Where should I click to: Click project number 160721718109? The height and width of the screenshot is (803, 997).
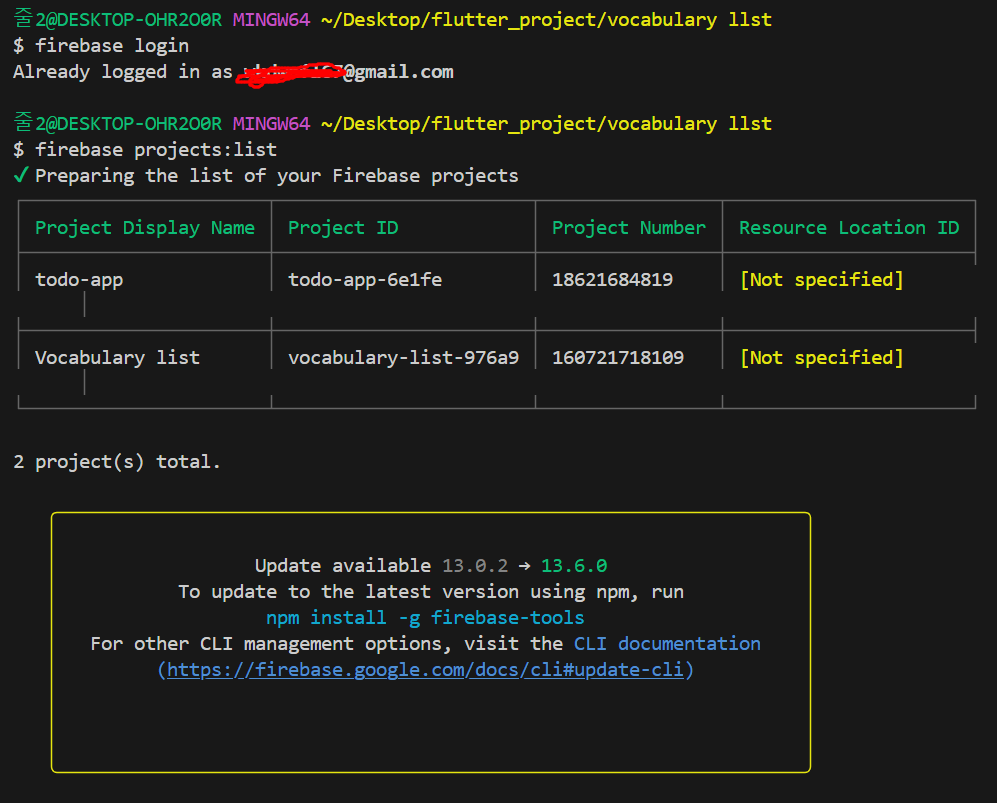coord(618,357)
